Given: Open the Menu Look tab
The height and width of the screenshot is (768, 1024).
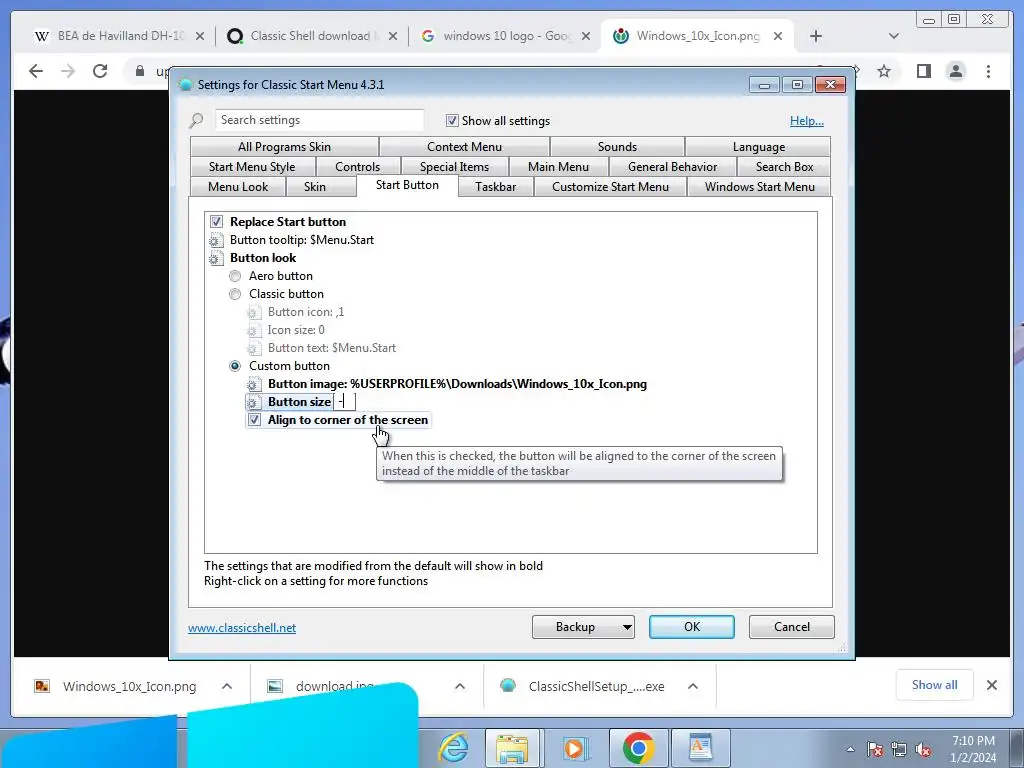Looking at the screenshot, I should click(238, 187).
